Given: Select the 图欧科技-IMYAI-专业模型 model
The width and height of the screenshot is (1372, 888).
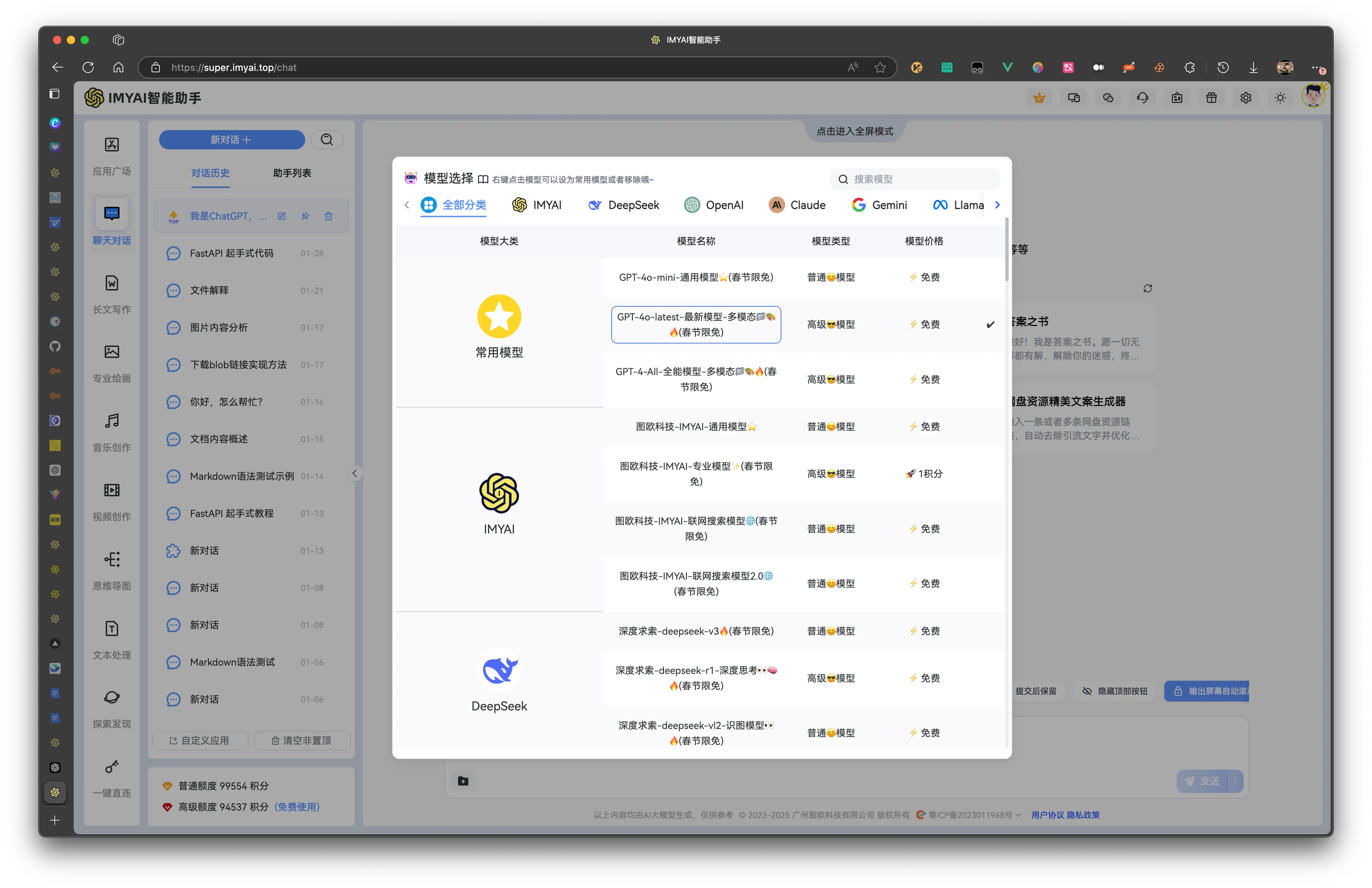Looking at the screenshot, I should tap(696, 474).
